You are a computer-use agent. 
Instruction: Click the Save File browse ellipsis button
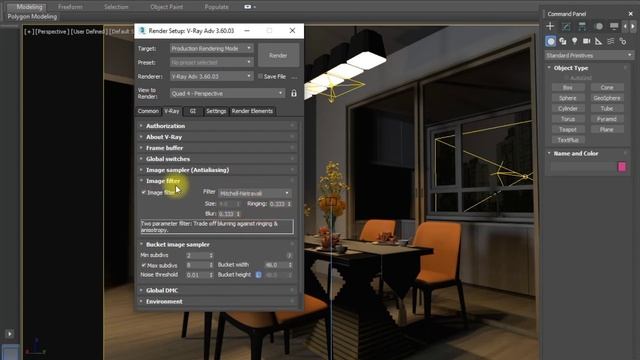[294, 77]
